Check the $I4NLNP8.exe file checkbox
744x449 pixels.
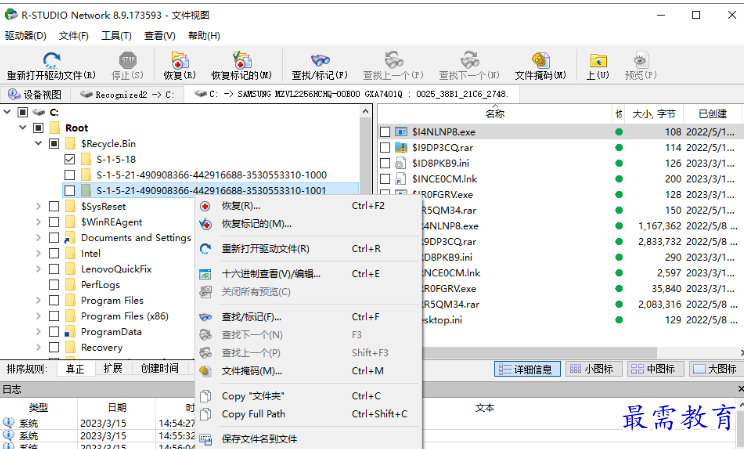pyautogui.click(x=385, y=132)
